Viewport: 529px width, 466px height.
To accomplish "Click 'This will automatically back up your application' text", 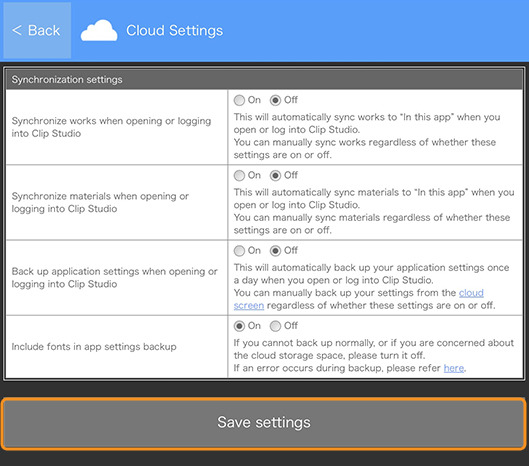I will coord(371,286).
